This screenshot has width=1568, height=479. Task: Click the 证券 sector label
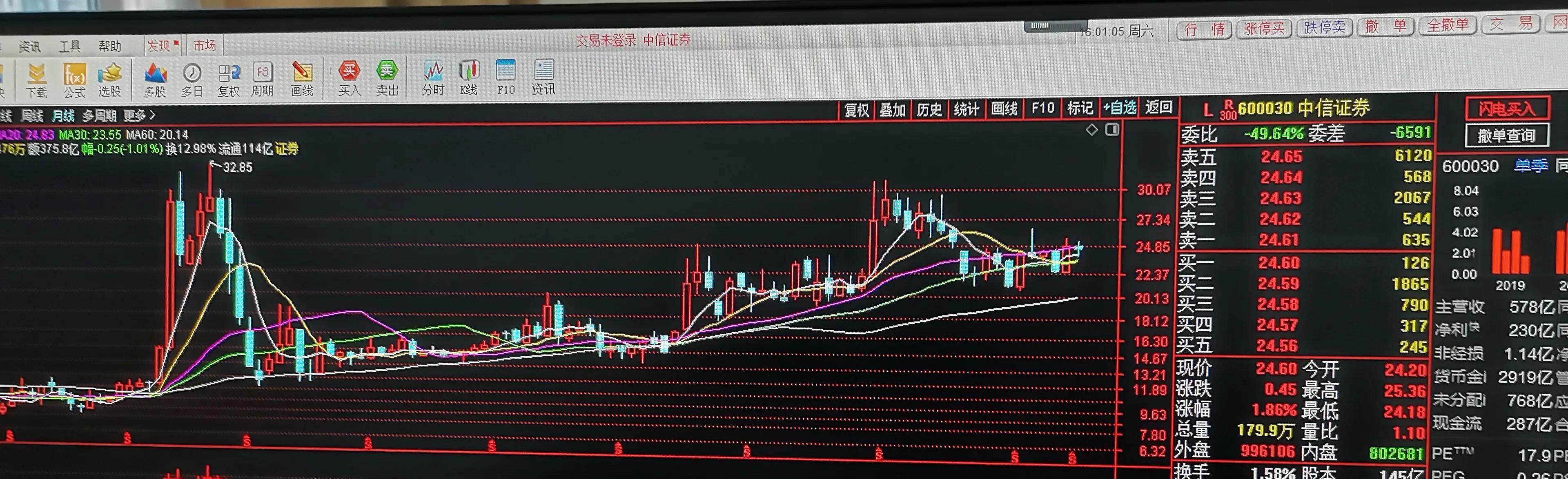(x=287, y=149)
